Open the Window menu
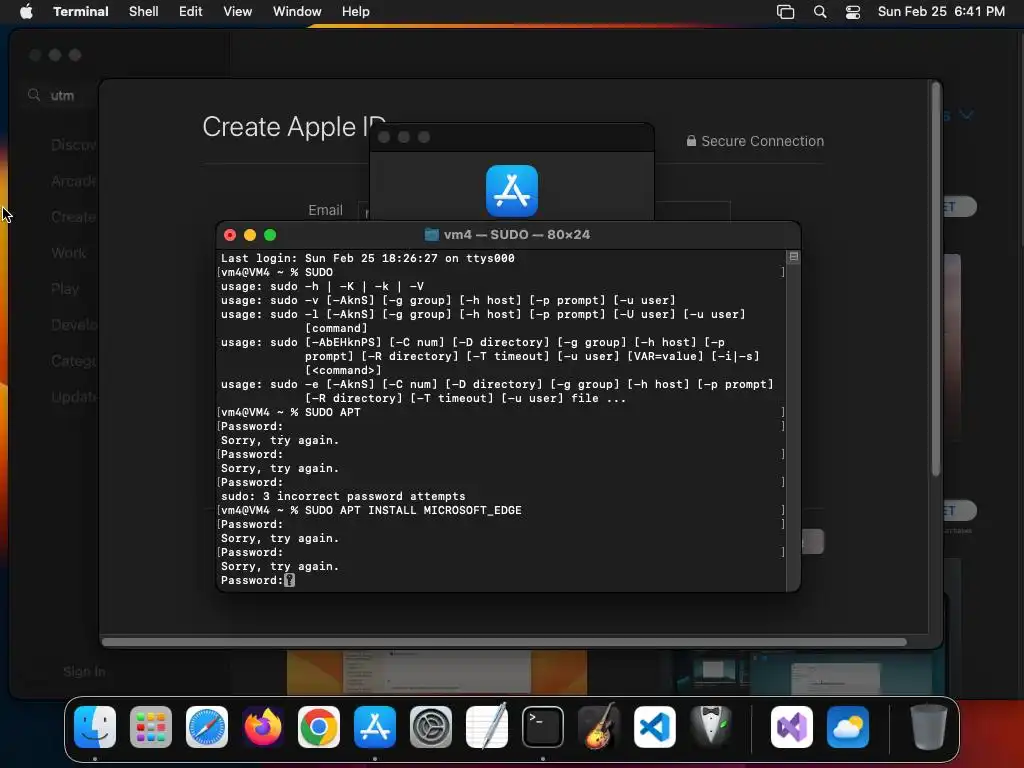 tap(297, 12)
